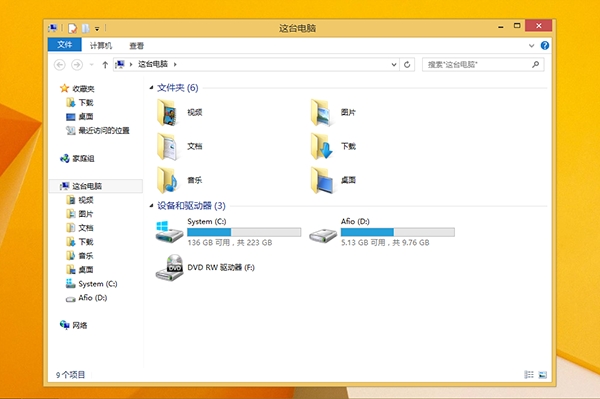600x399 pixels.
Task: Click the Properties quick access icon
Action: [72, 28]
